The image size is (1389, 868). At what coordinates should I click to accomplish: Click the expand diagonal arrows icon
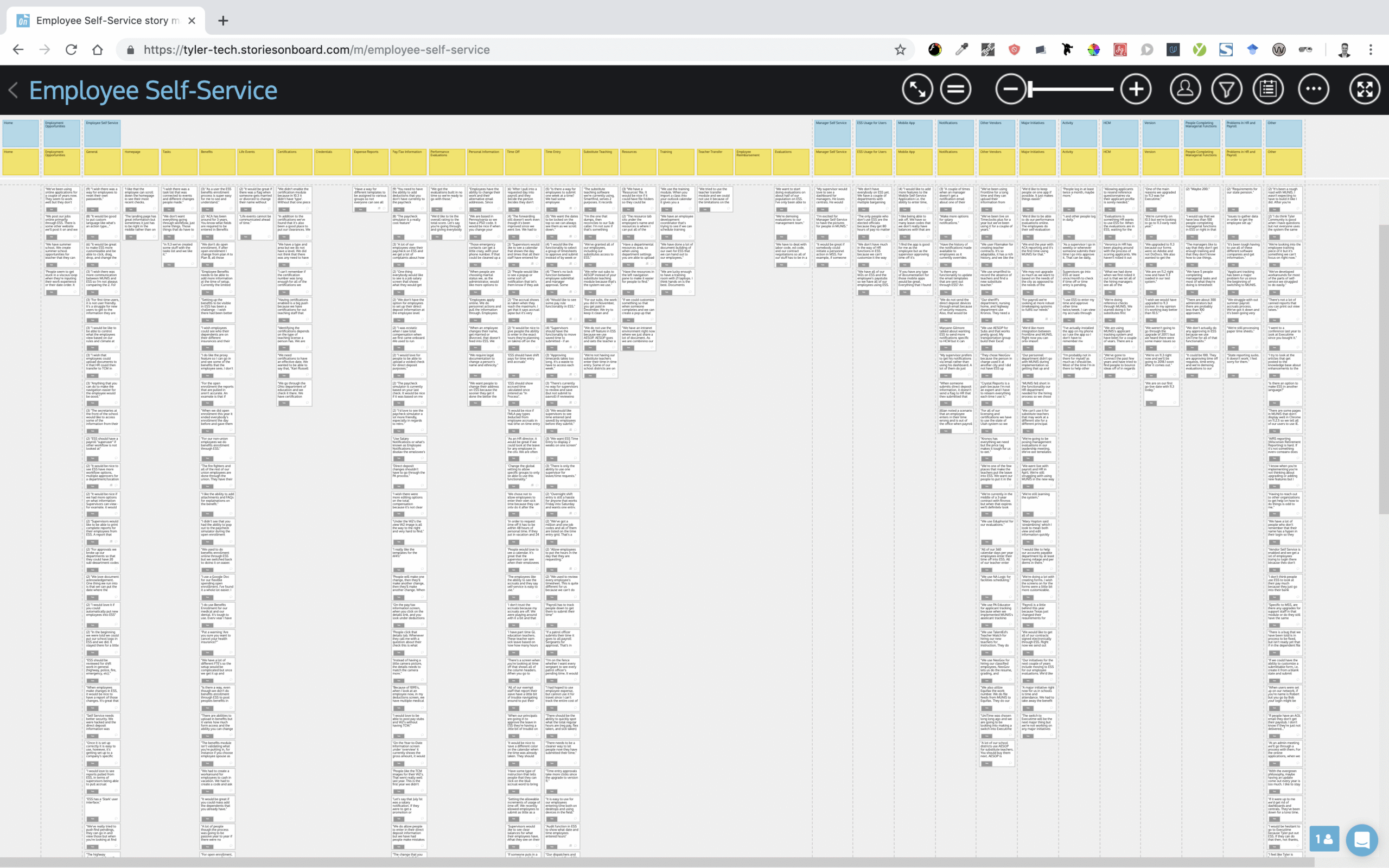pos(916,90)
